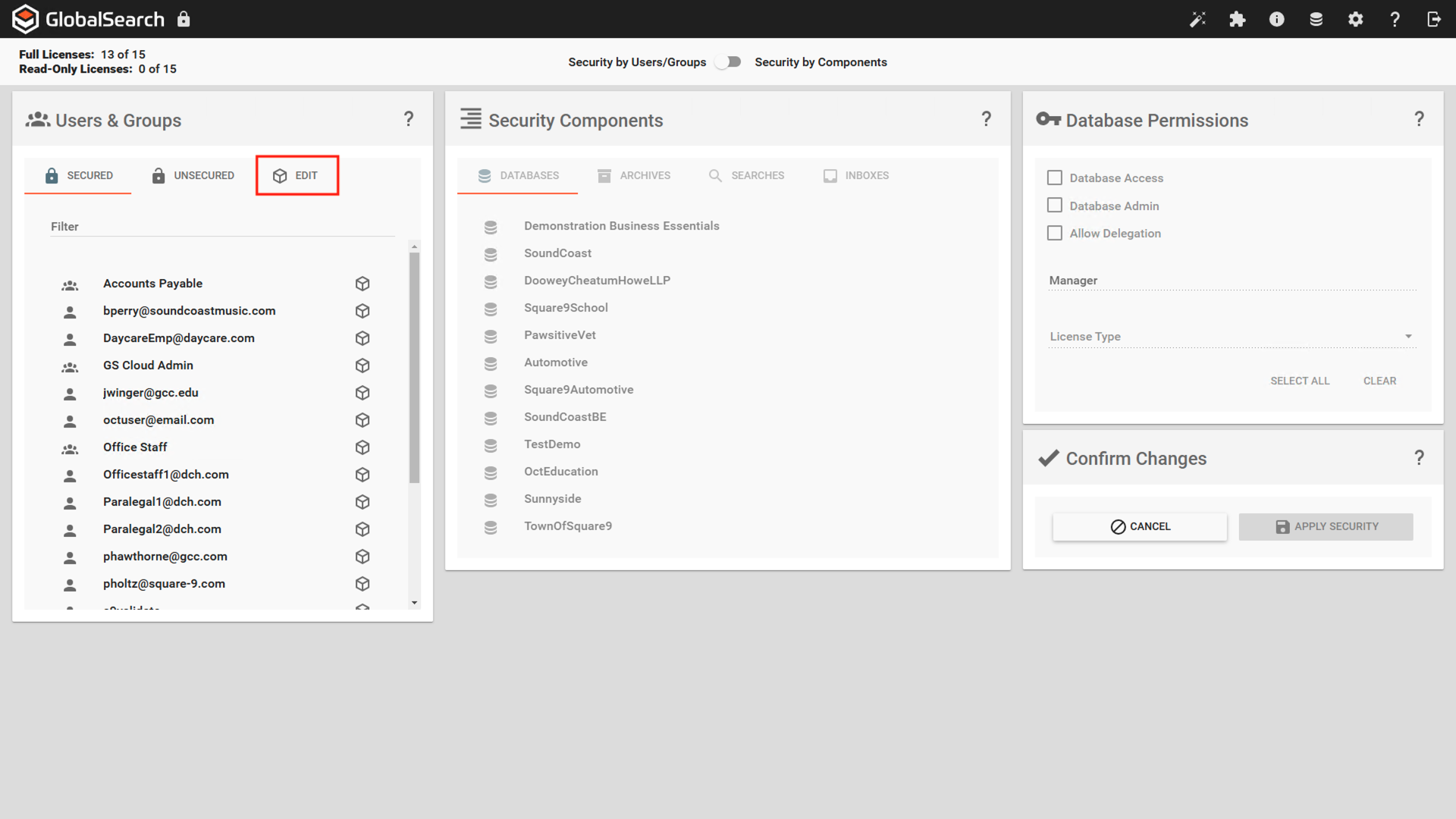Image resolution: width=1456 pixels, height=819 pixels.
Task: Click SELECT ALL in Database Permissions
Action: (1300, 381)
